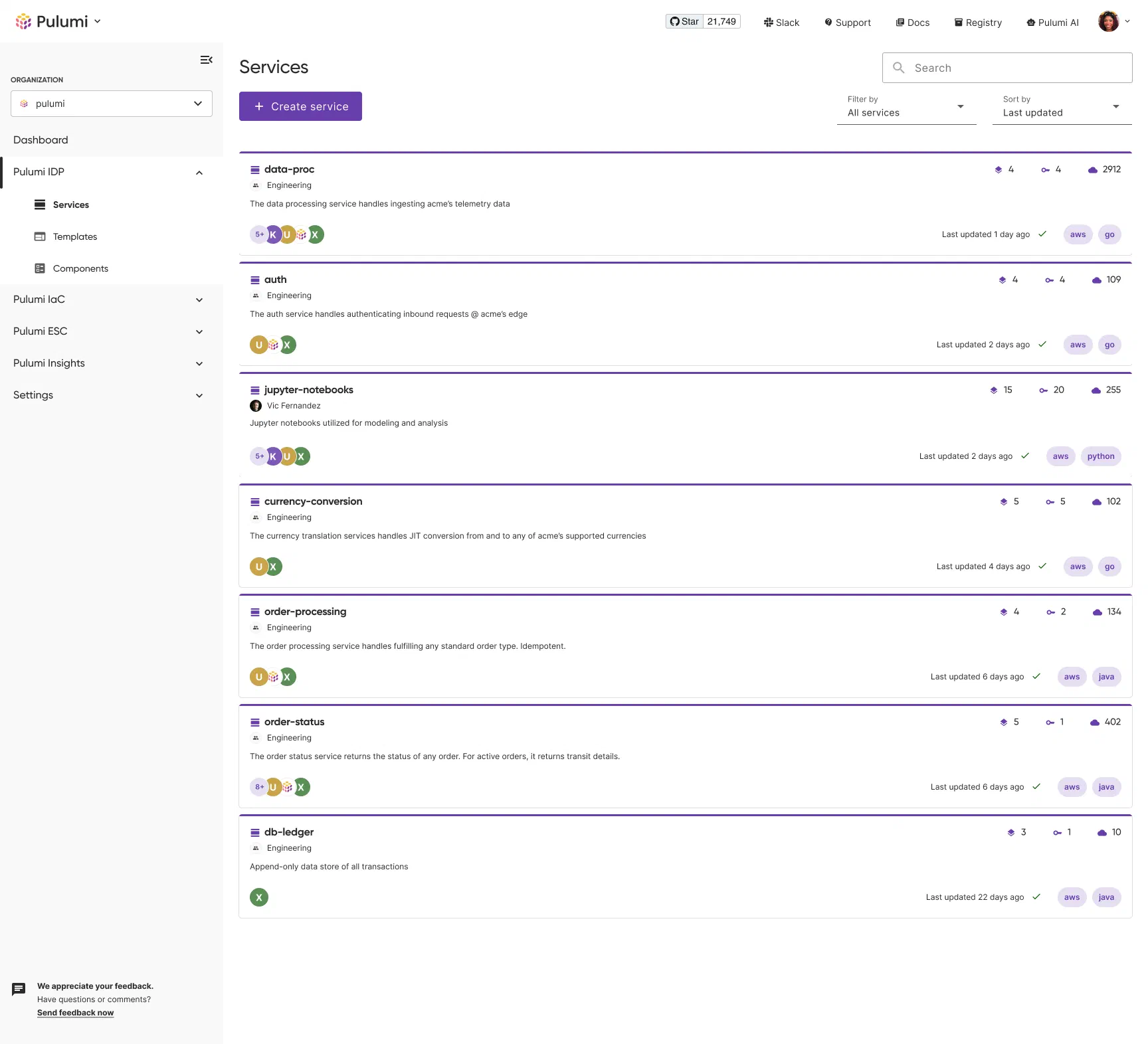The width and height of the screenshot is (1148, 1044).
Task: Open the organization selector showing pulumi
Action: (111, 104)
